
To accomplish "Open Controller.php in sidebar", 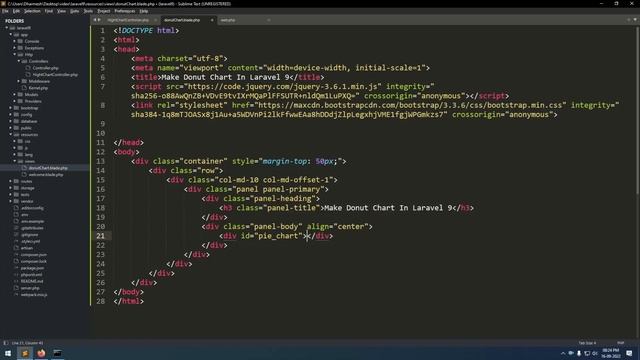I will (45, 68).
